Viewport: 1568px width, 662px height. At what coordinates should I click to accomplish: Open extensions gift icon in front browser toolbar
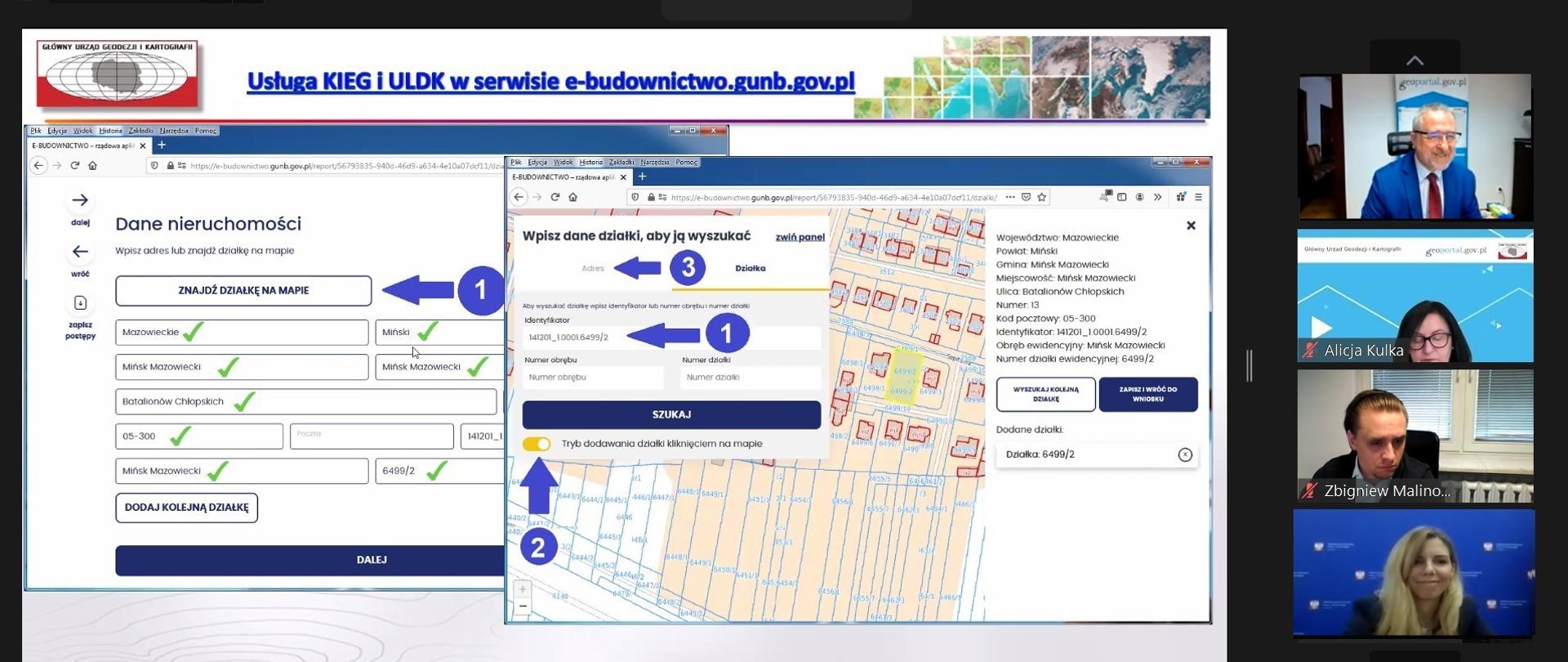[x=1181, y=197]
